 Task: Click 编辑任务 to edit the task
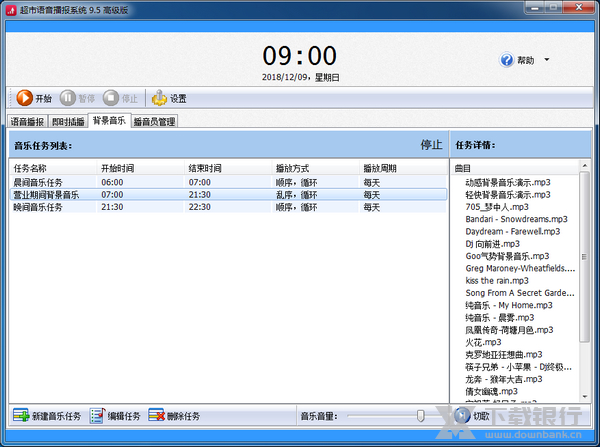[x=115, y=416]
